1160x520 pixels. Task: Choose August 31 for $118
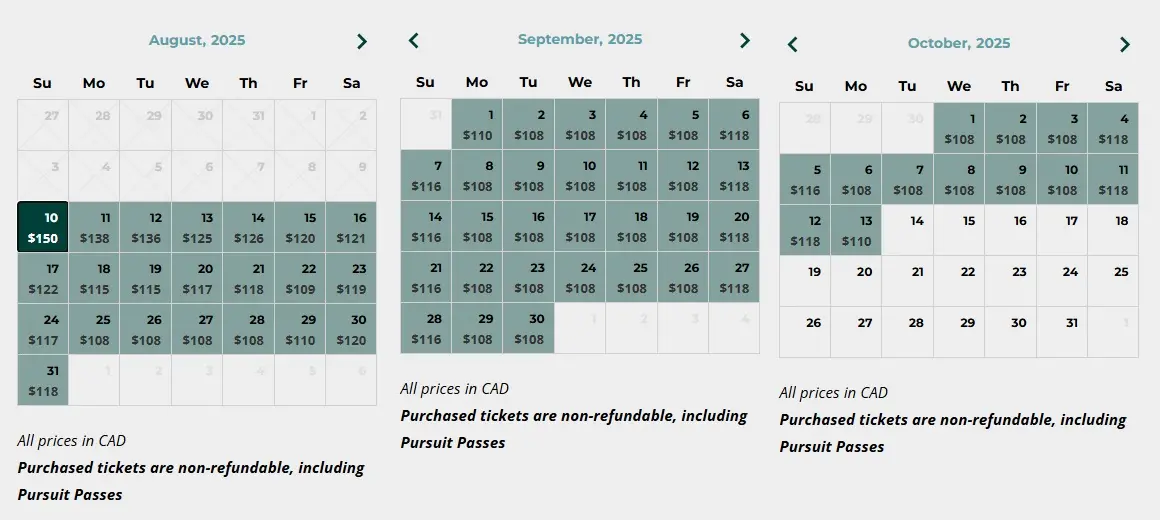click(x=43, y=380)
